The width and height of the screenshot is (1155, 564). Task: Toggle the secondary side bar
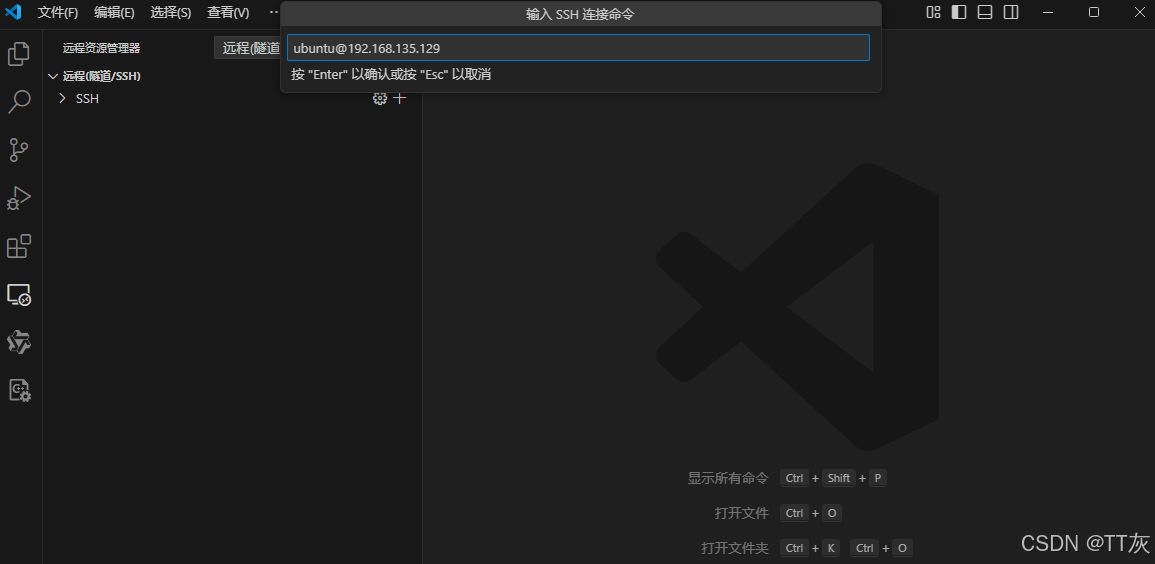point(1011,12)
